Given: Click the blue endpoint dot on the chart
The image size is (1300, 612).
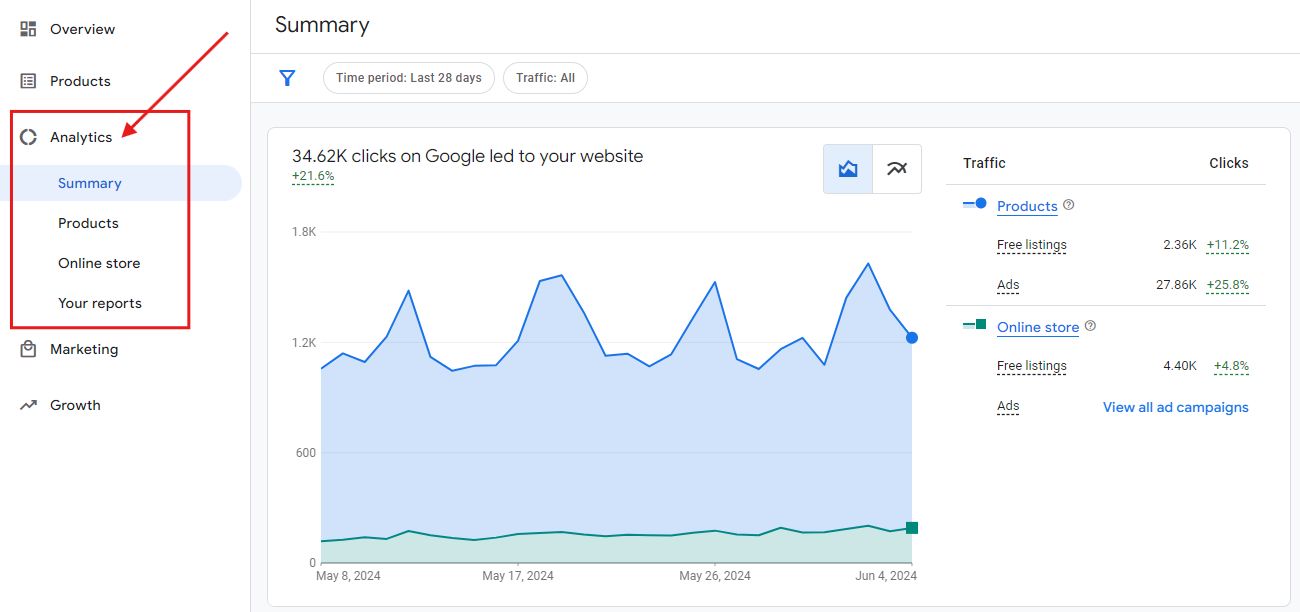Looking at the screenshot, I should point(911,337).
